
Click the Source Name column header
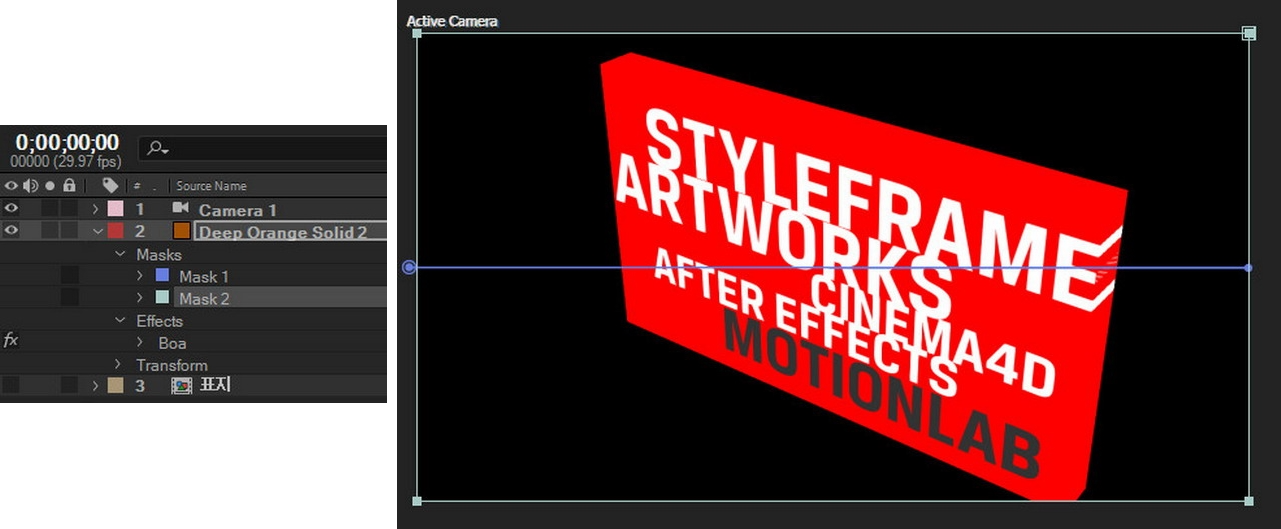point(211,186)
